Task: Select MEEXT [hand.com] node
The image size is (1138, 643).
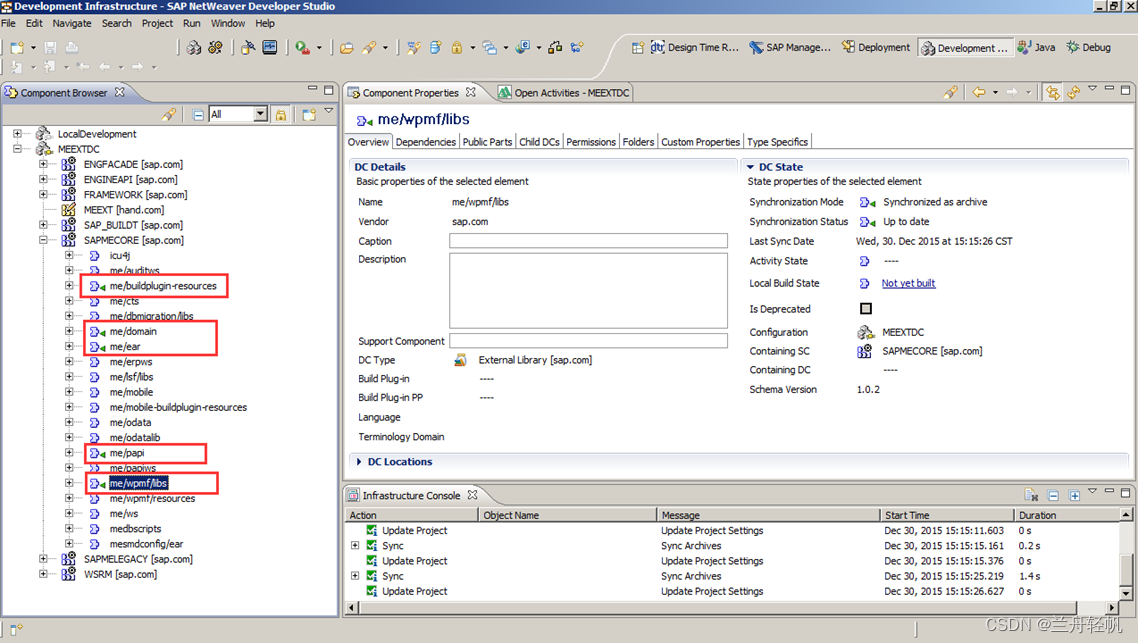Action: pos(123,210)
